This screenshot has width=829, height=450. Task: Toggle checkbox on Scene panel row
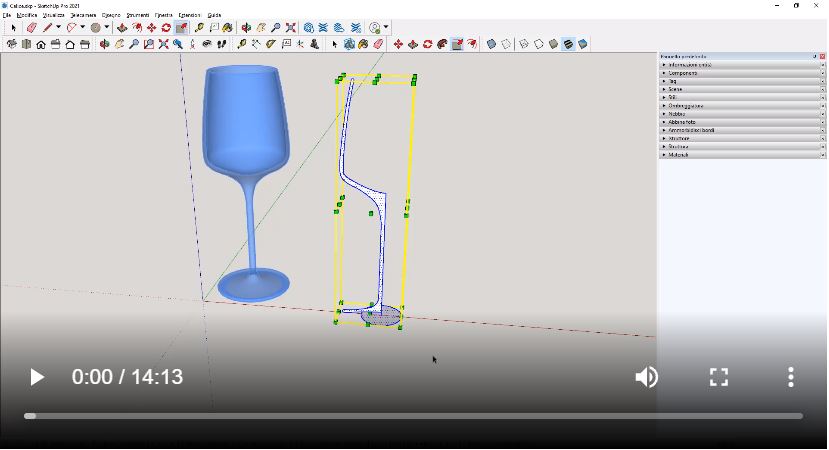[x=823, y=89]
